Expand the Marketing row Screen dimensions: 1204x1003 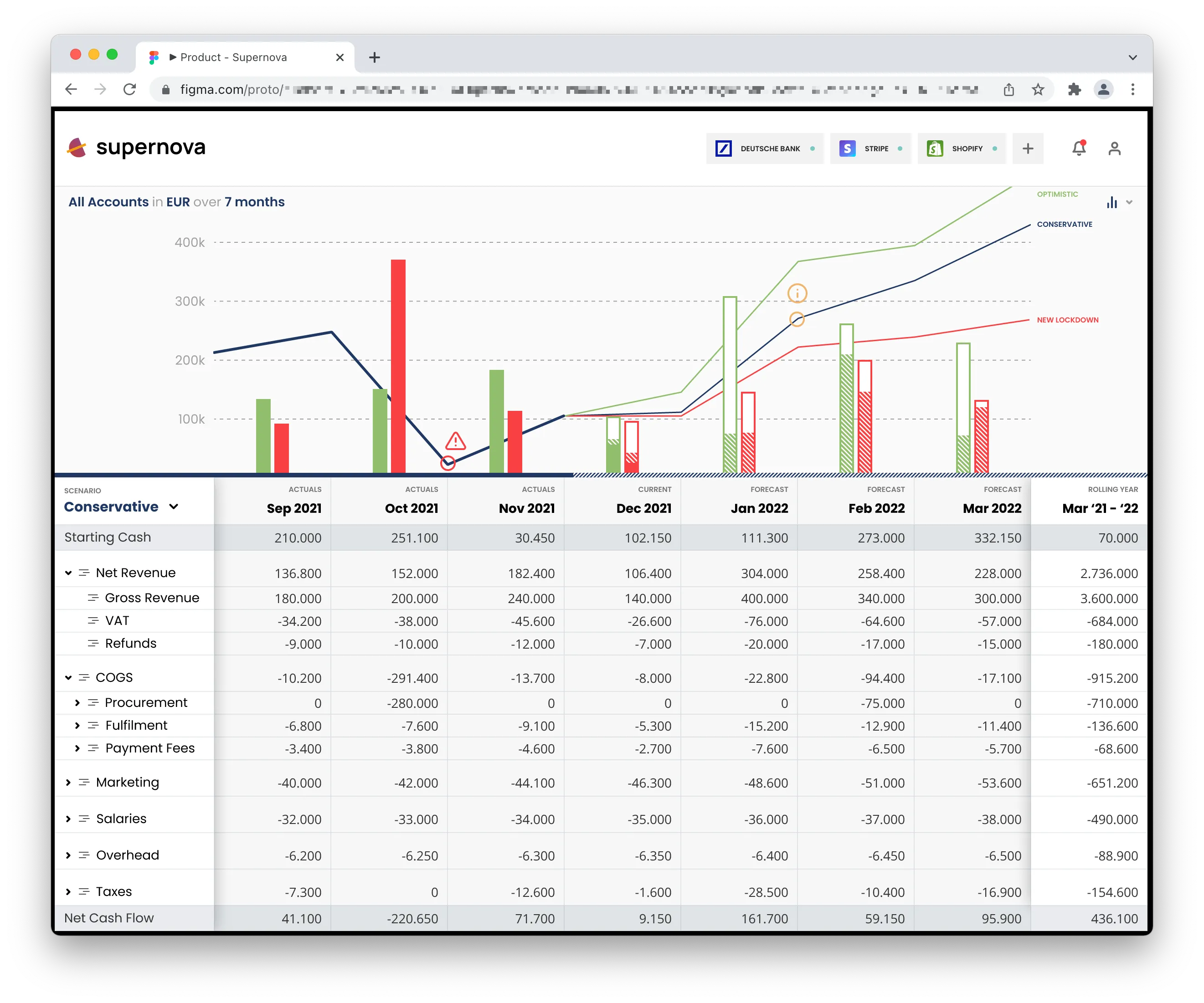point(68,783)
